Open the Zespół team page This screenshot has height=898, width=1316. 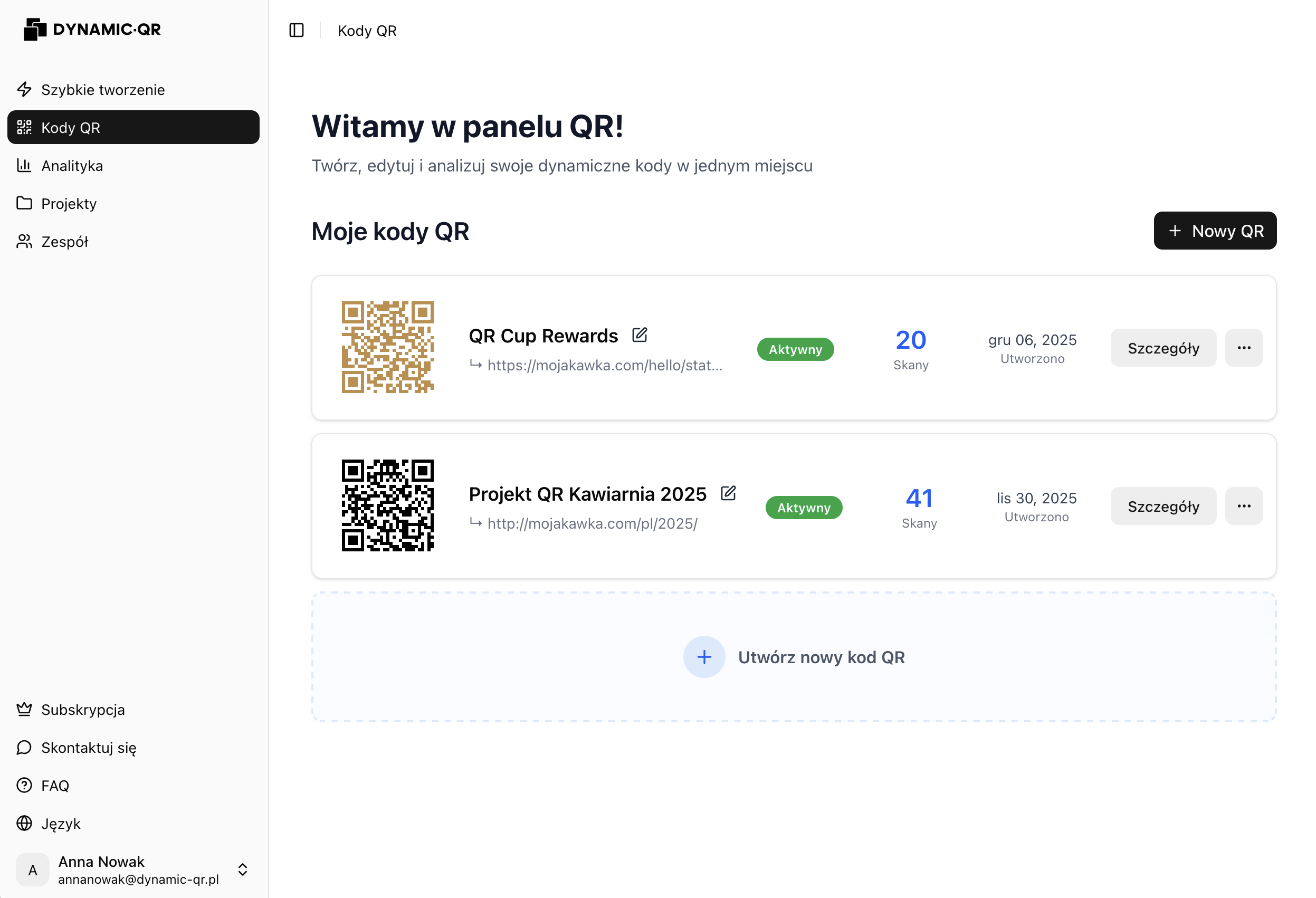64,242
